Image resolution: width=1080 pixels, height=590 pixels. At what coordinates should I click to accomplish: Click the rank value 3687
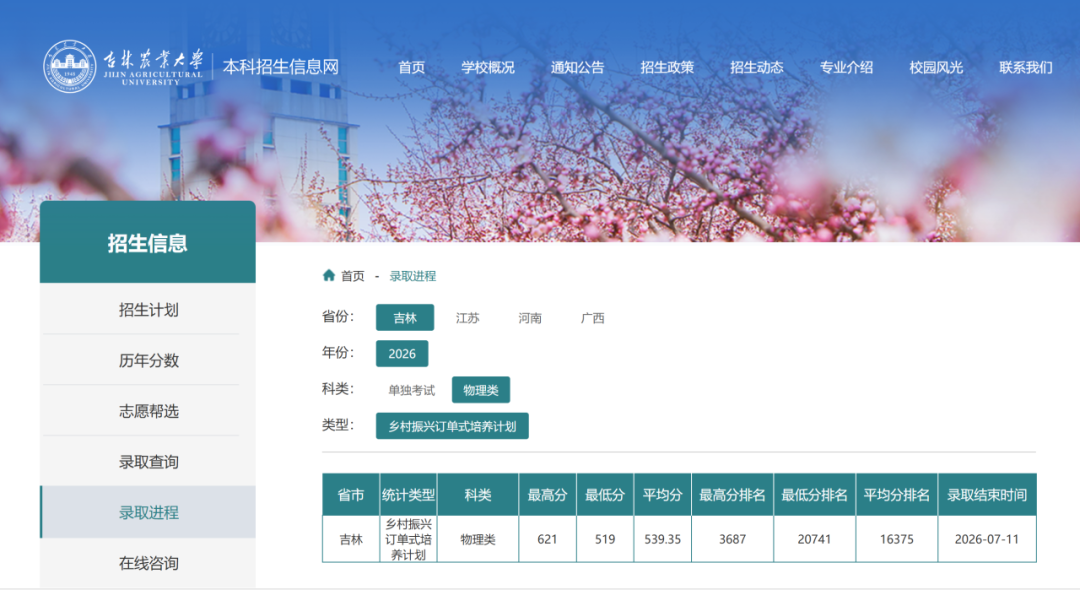click(732, 539)
